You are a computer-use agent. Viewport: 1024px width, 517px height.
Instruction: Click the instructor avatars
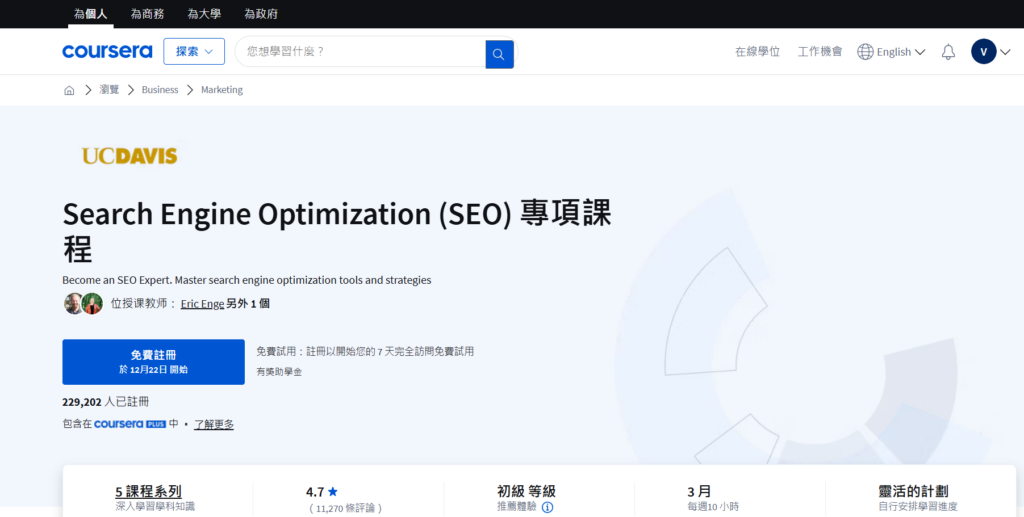pos(84,304)
